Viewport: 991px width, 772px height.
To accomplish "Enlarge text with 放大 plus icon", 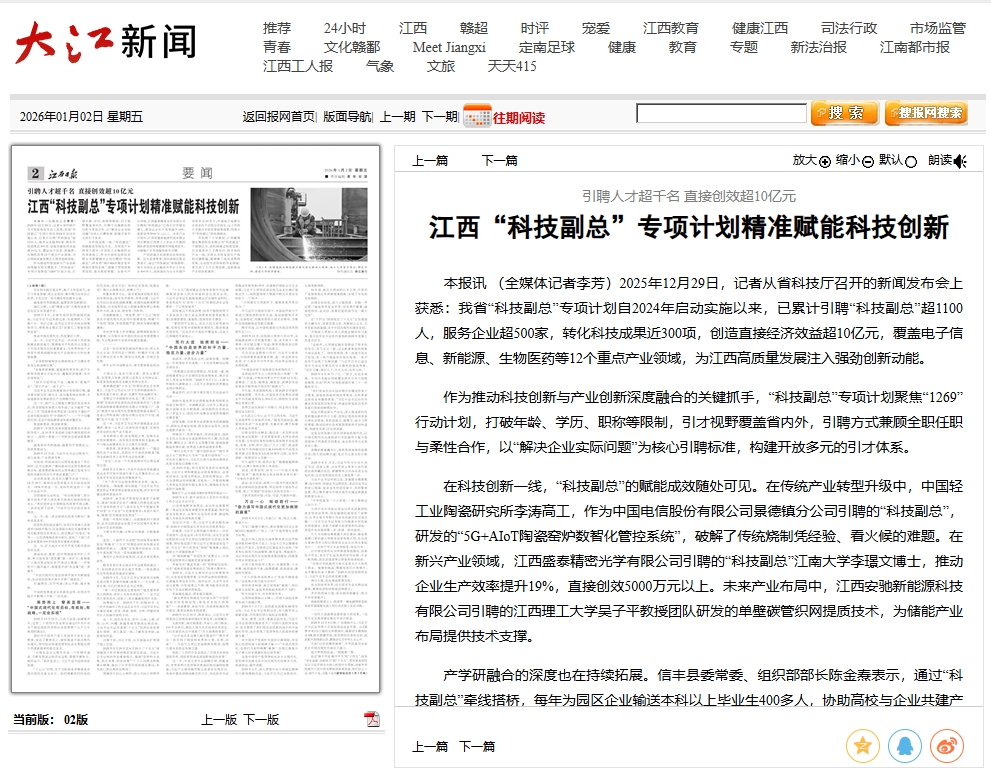I will tap(825, 161).
